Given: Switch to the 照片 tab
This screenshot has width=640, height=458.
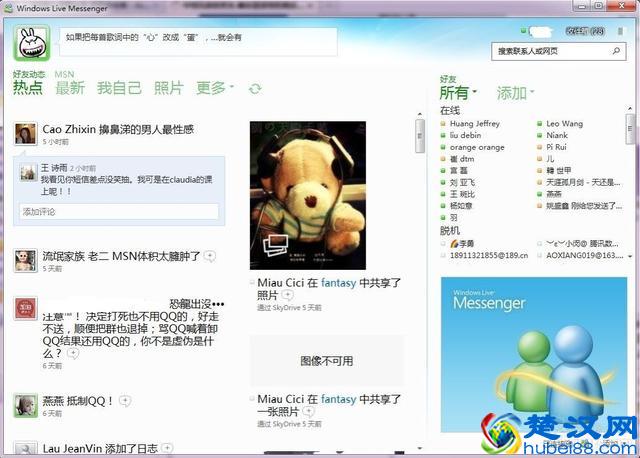Looking at the screenshot, I should click(x=169, y=88).
